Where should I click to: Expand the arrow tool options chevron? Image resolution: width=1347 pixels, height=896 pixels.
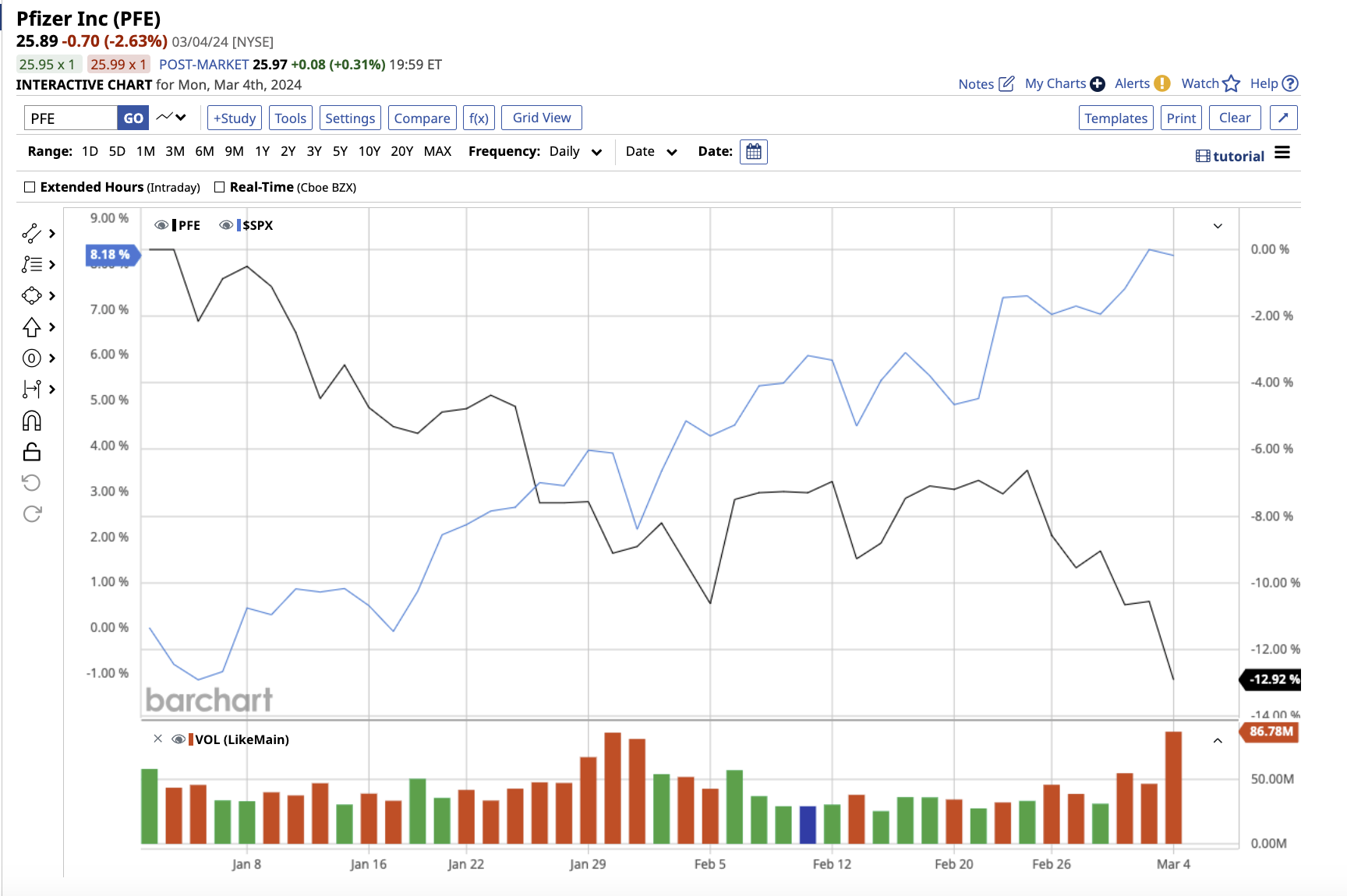[x=52, y=327]
